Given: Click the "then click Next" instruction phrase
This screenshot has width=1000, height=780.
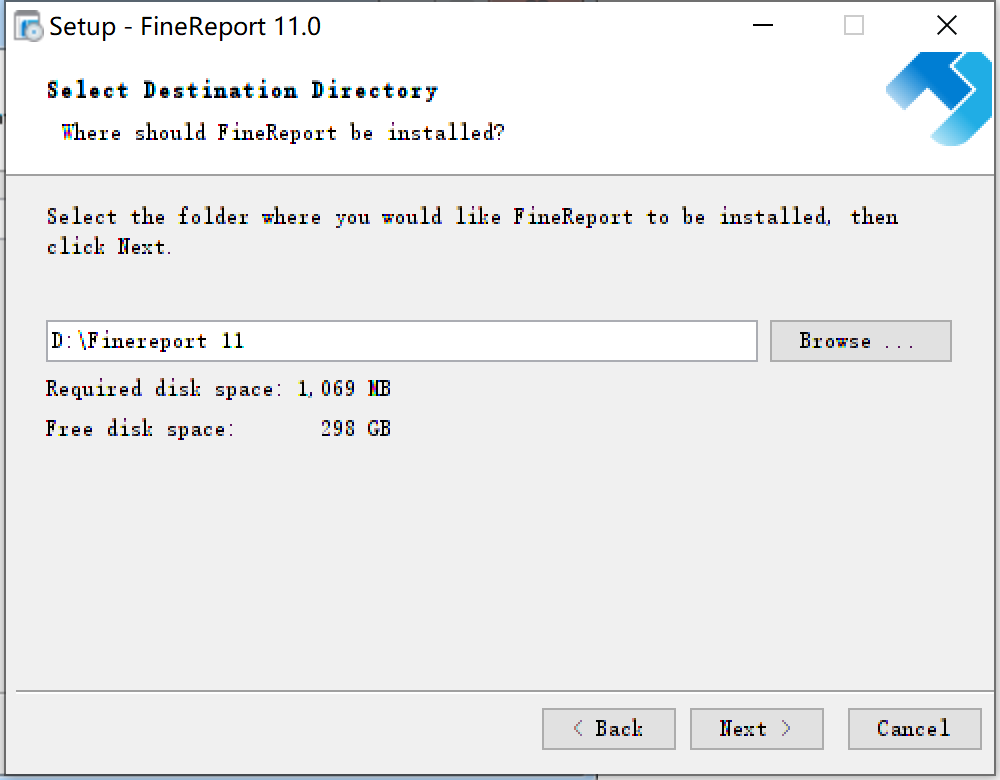Looking at the screenshot, I should click(x=110, y=247).
